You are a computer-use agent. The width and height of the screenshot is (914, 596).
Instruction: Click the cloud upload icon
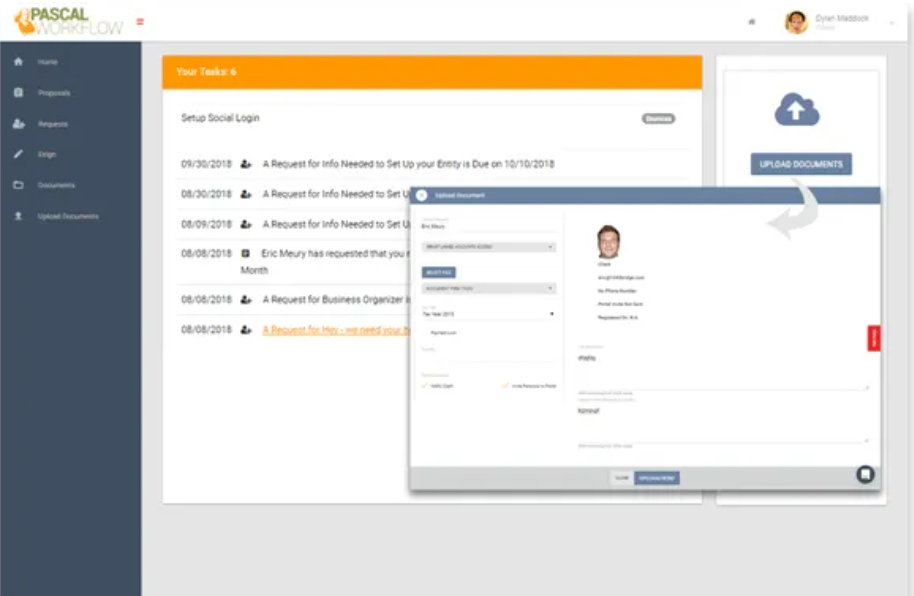tap(797, 109)
